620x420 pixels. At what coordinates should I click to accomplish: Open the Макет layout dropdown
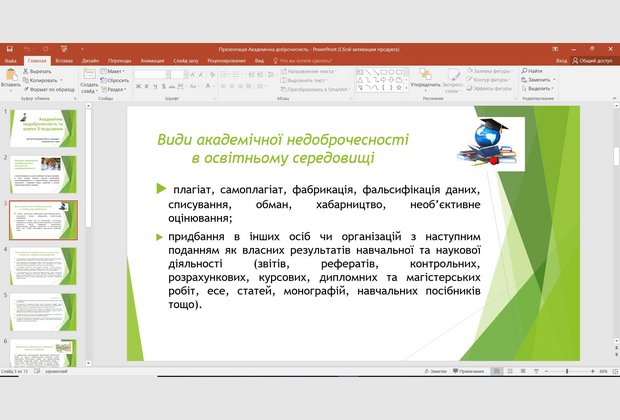[113, 71]
